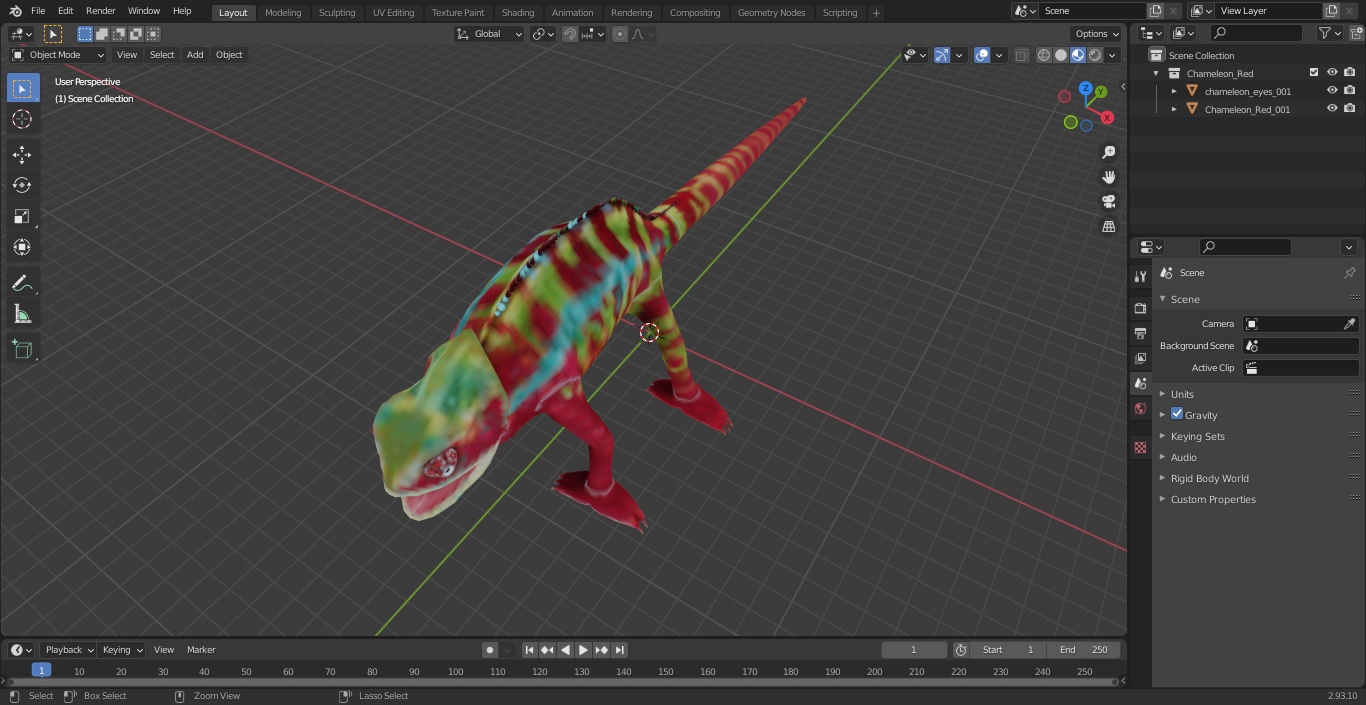Add a new workspace with plus
This screenshot has width=1366, height=705.
coord(876,13)
